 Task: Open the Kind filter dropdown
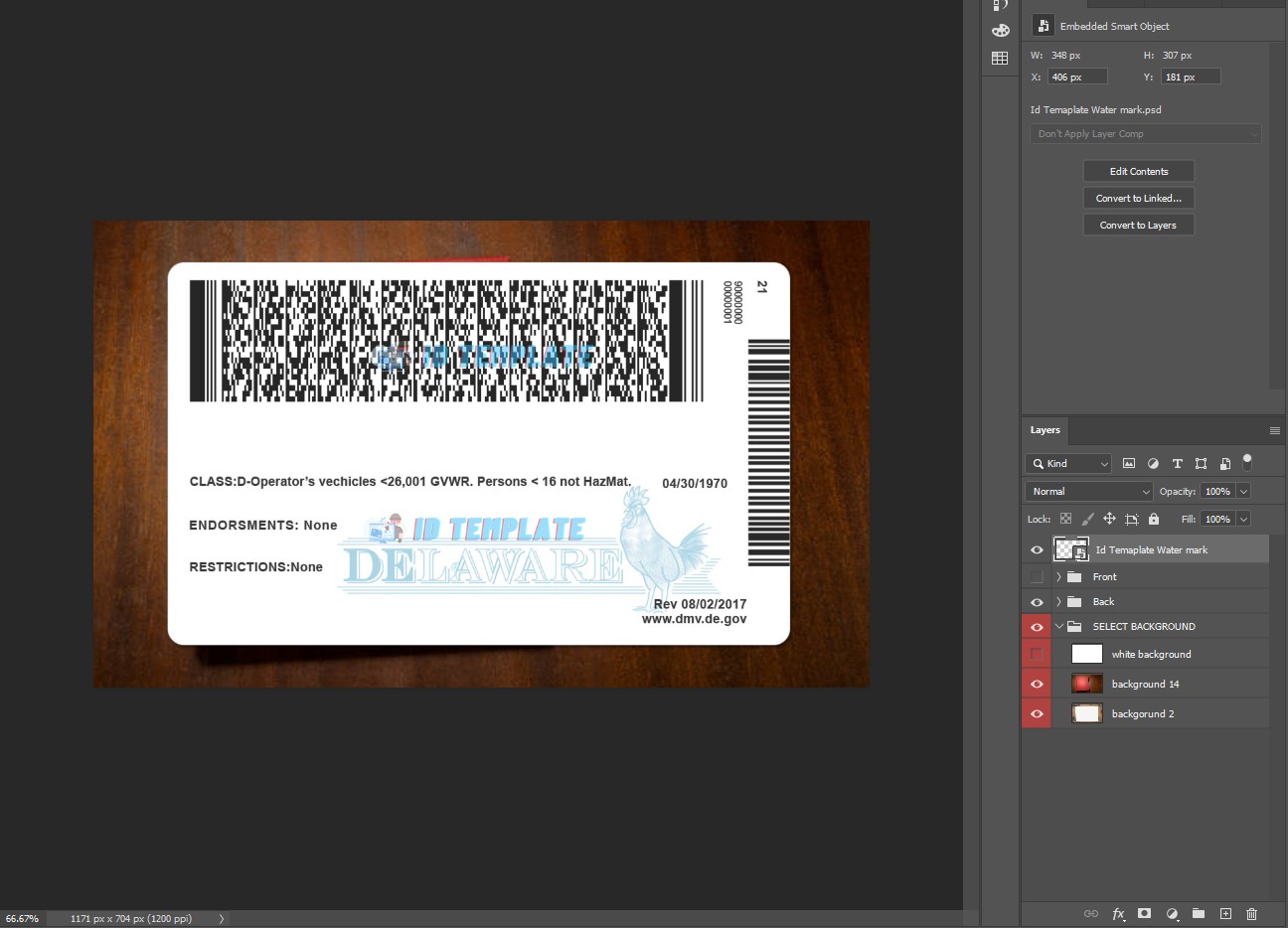coord(1068,463)
